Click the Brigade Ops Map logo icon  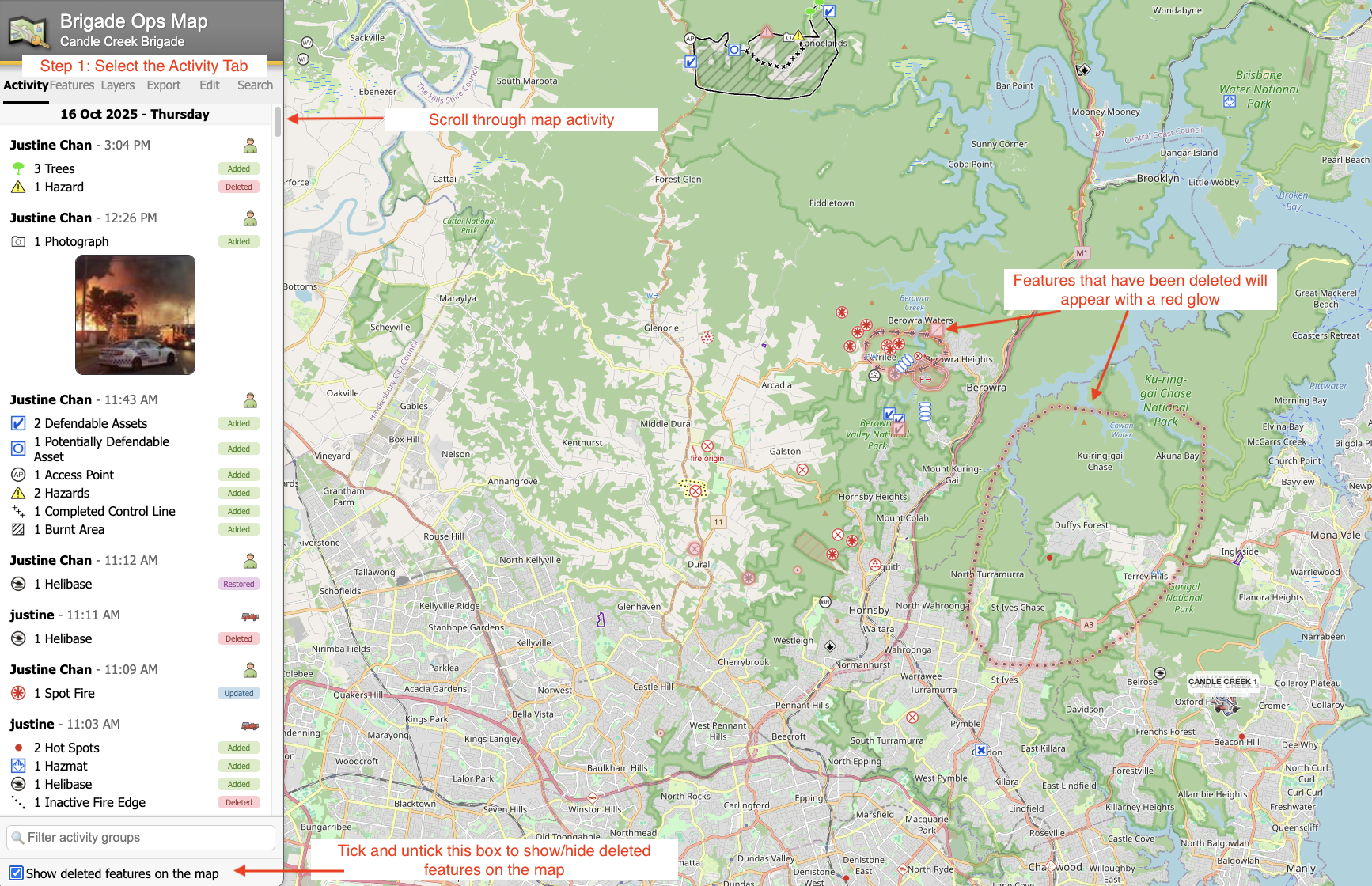click(x=28, y=30)
